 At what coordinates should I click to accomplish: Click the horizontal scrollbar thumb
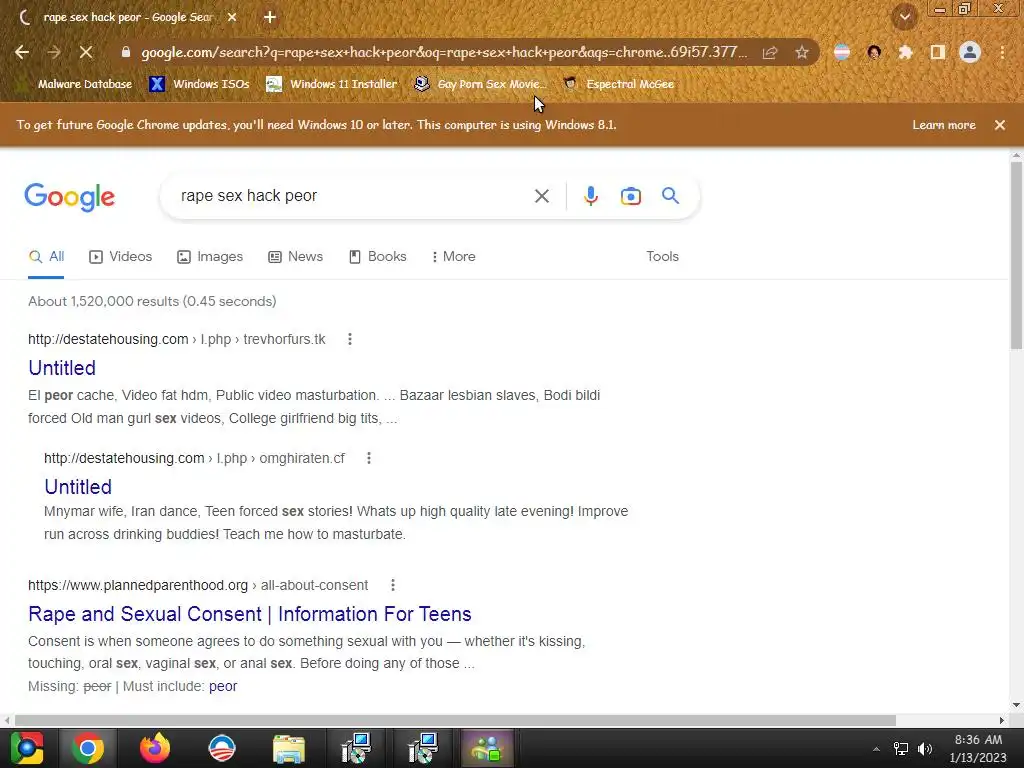pos(455,720)
